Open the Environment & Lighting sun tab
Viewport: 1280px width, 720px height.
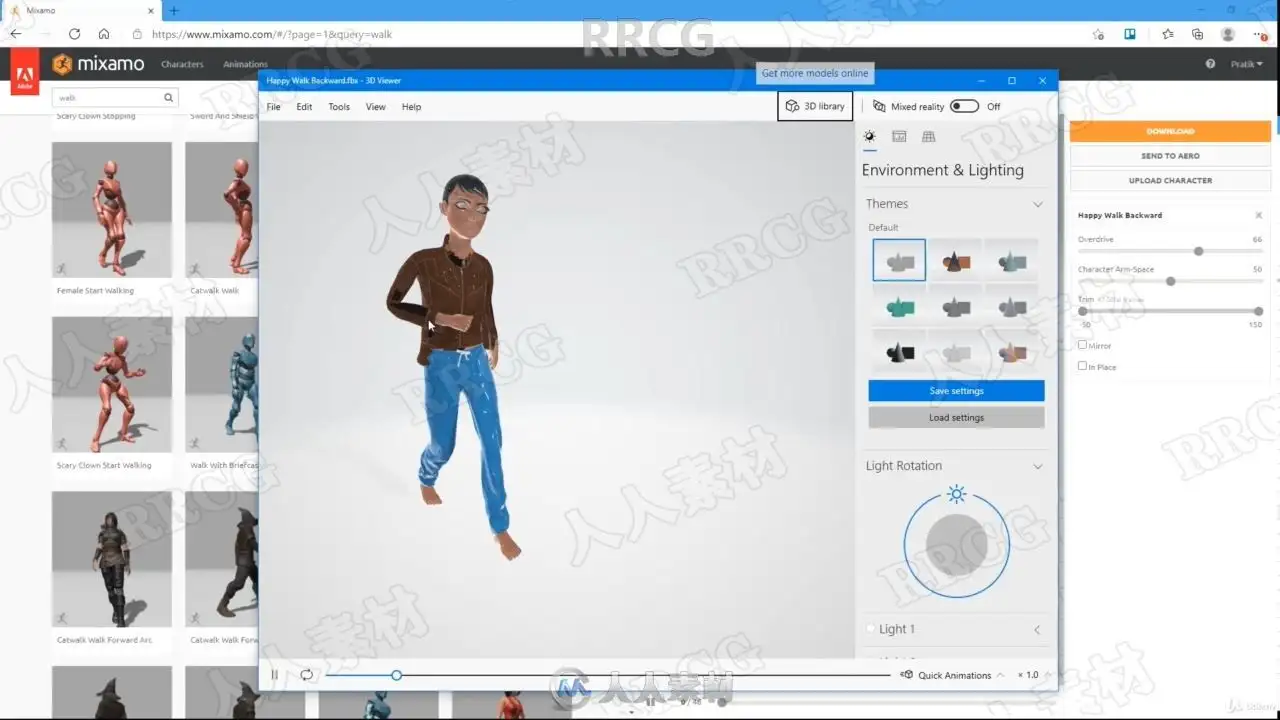tap(869, 136)
